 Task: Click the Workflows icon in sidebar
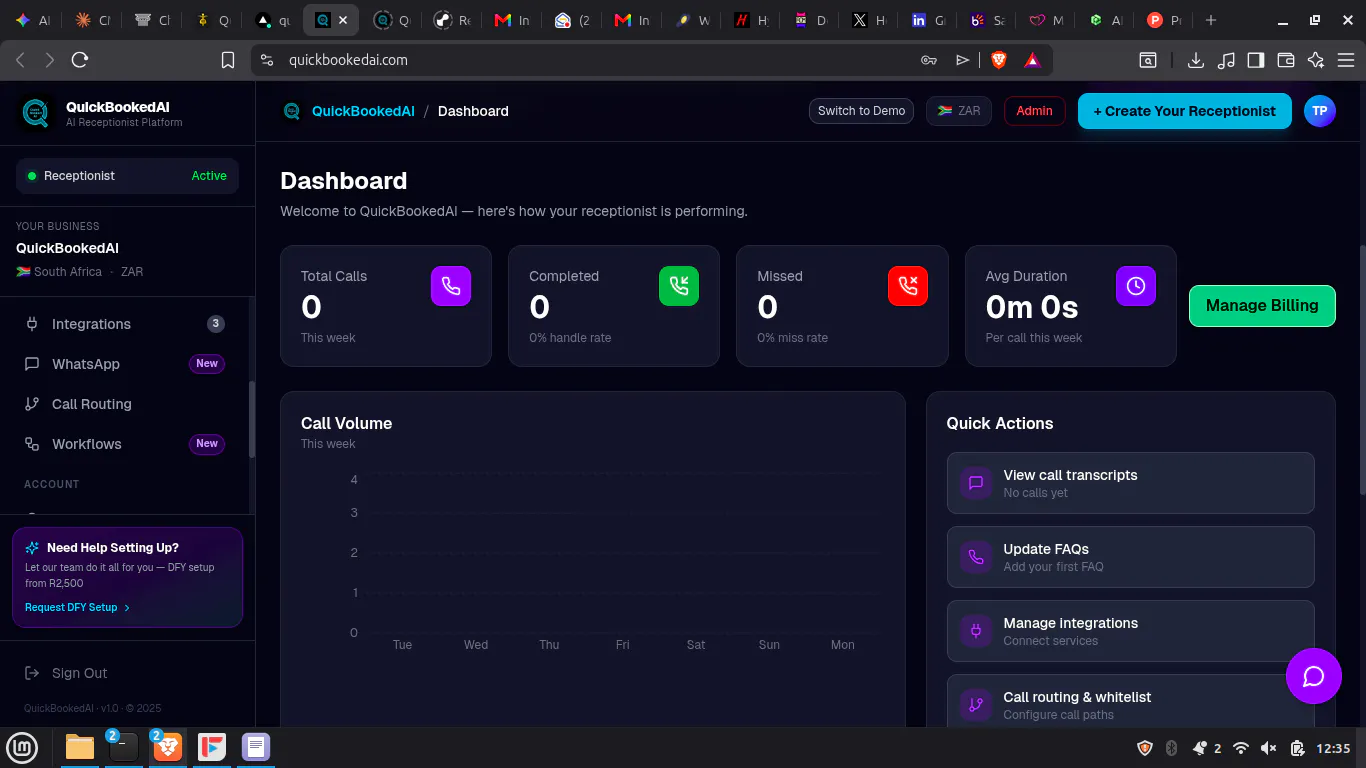point(32,444)
